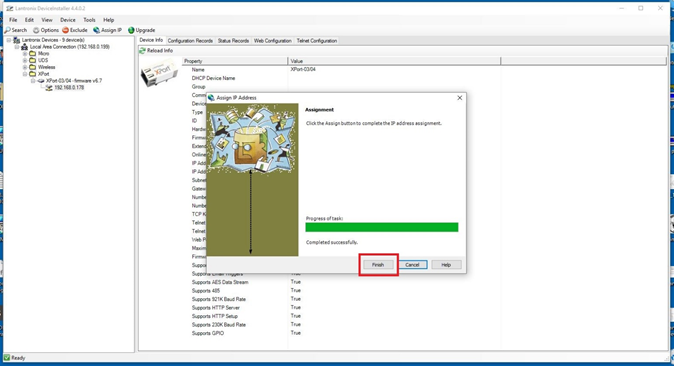Switch to the Web Configuration tab

click(x=273, y=40)
